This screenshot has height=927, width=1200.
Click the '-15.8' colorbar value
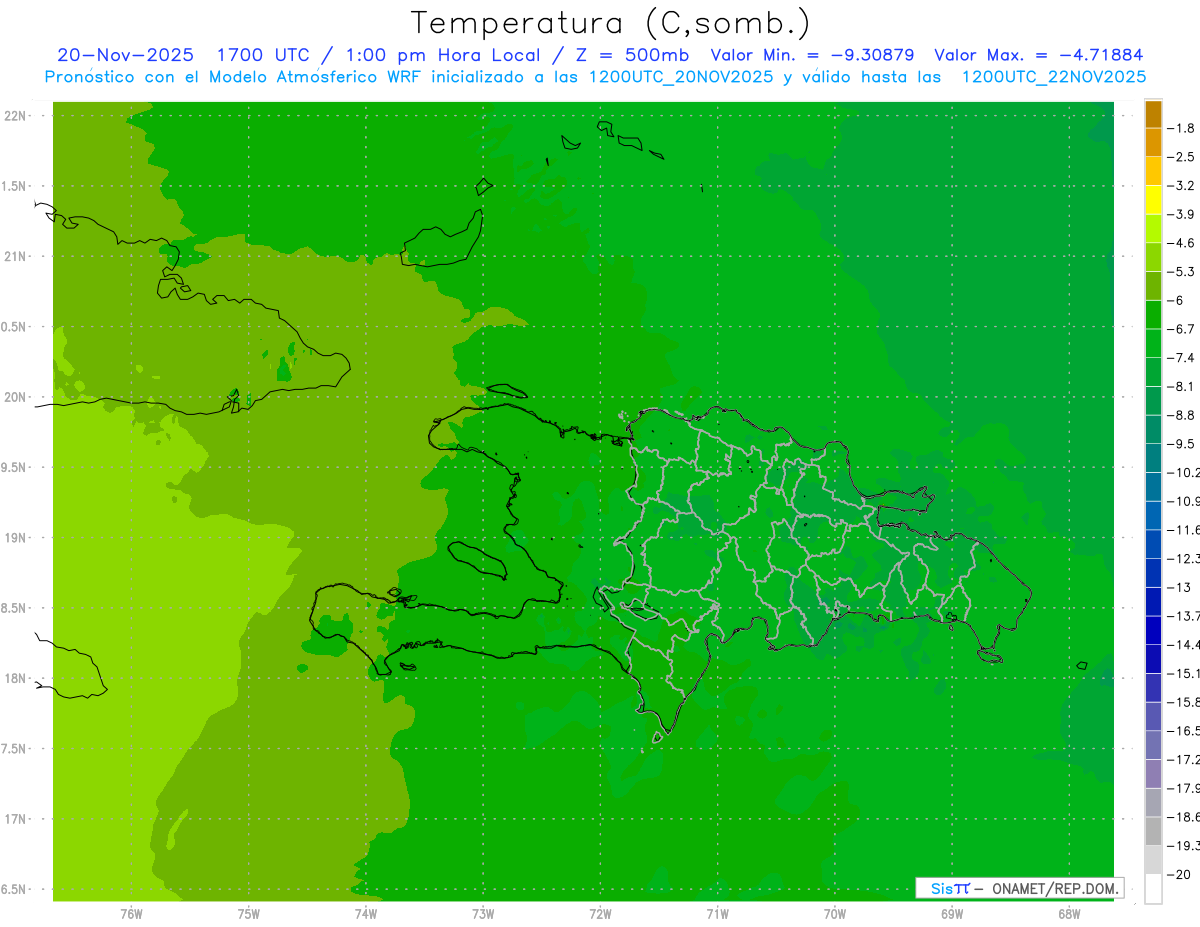click(1184, 702)
